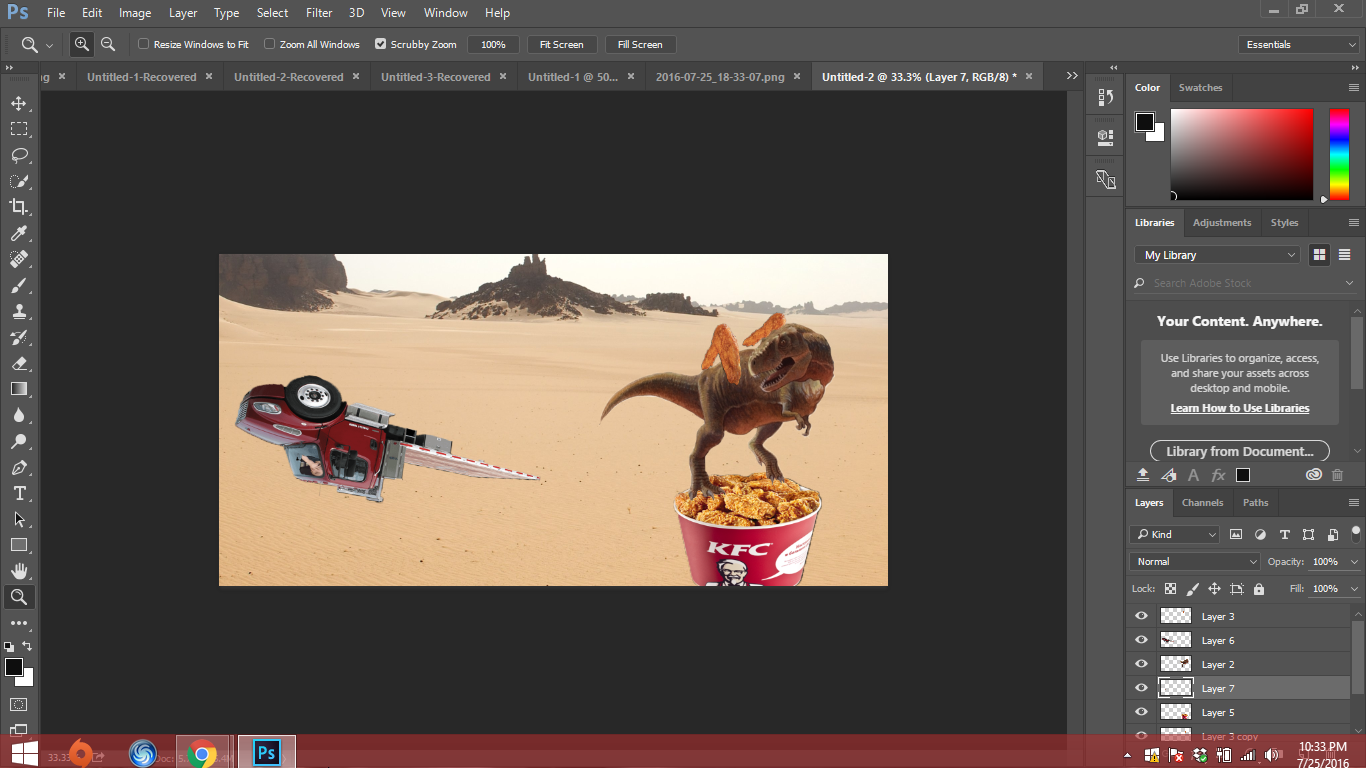Select the Quick Selection tool

19,181
